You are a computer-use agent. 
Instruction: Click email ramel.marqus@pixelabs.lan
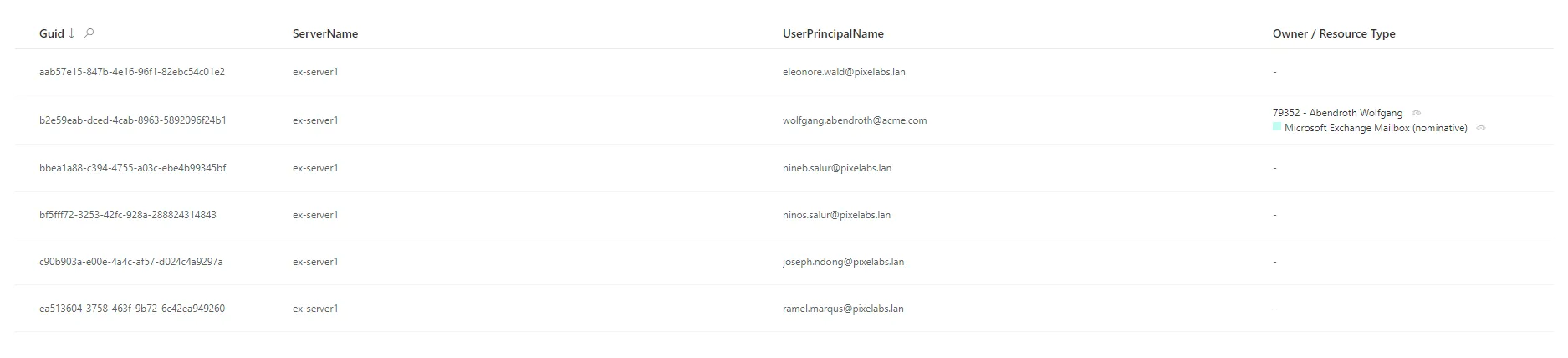843,309
